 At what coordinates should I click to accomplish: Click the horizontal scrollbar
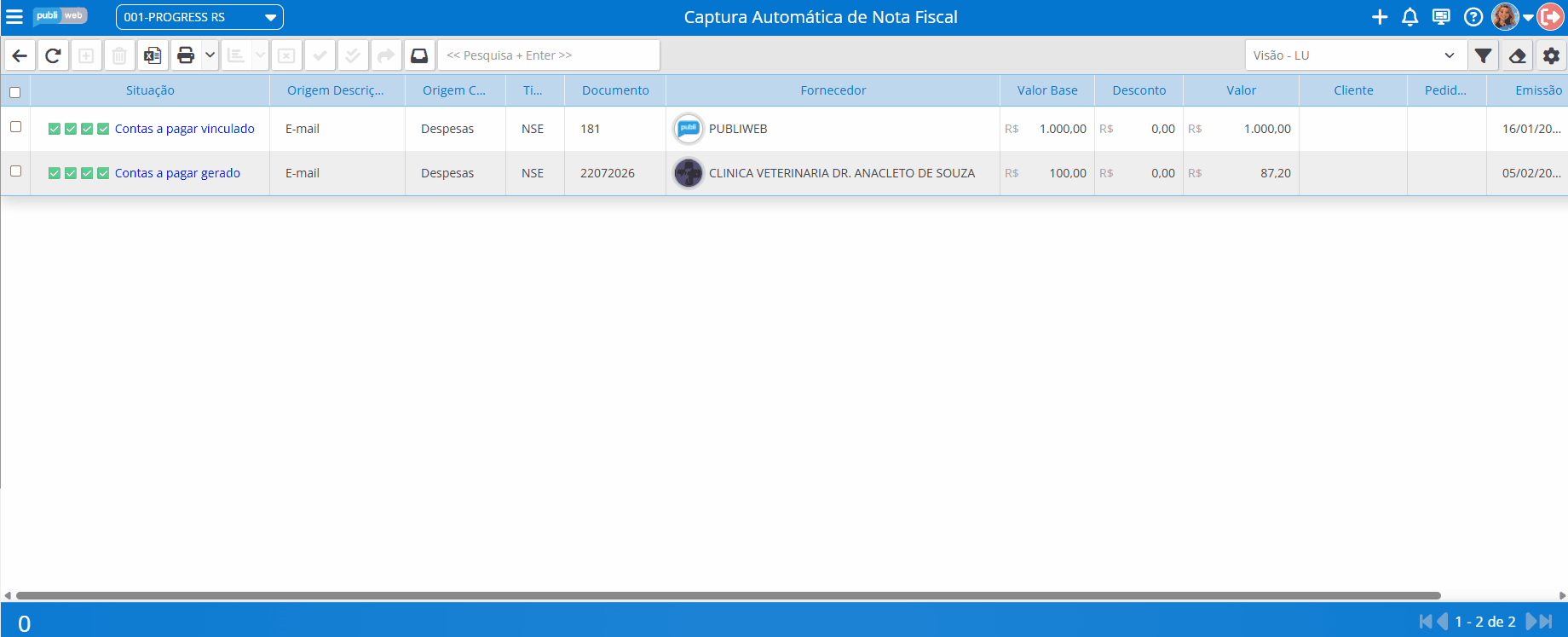[729, 595]
